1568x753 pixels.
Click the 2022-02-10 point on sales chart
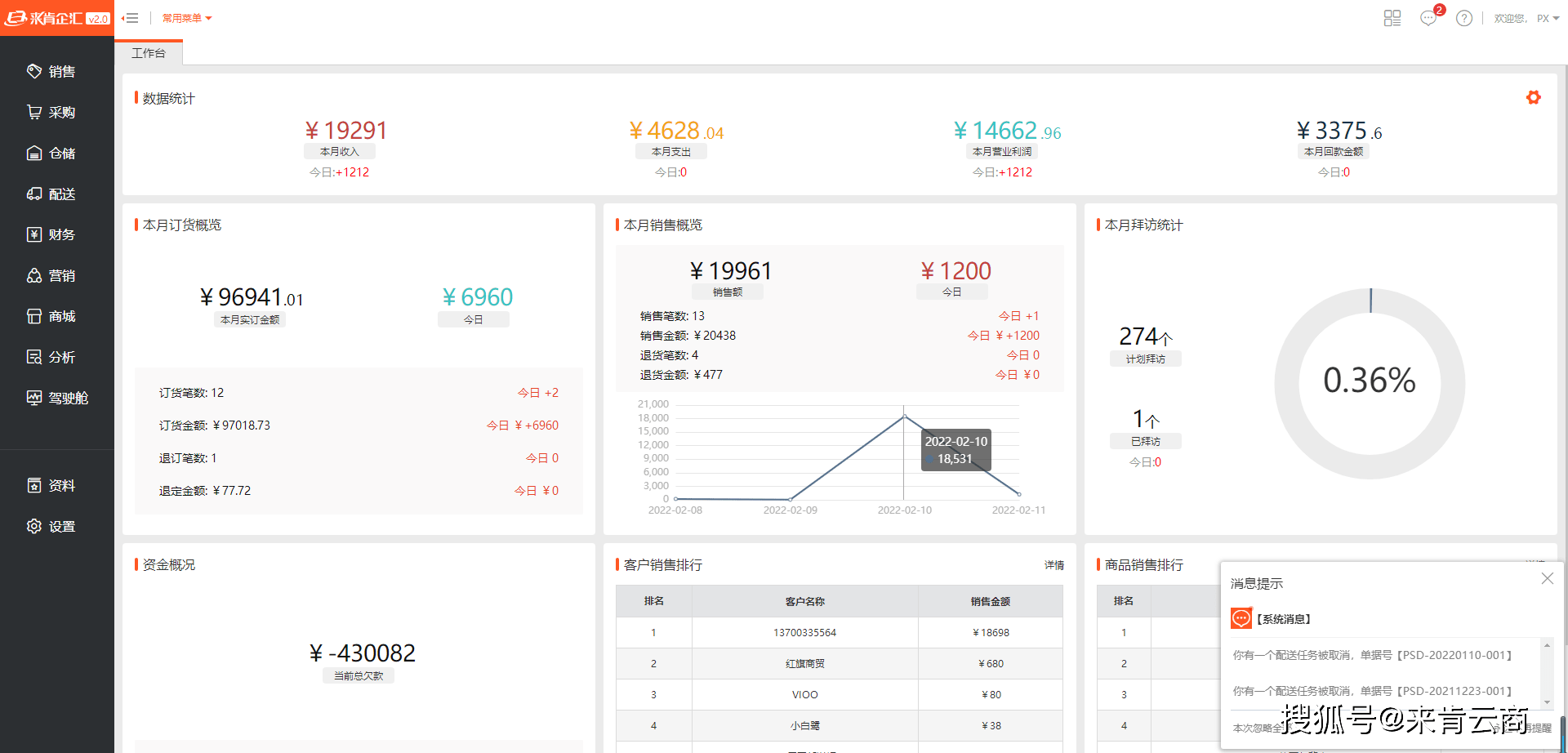[904, 417]
